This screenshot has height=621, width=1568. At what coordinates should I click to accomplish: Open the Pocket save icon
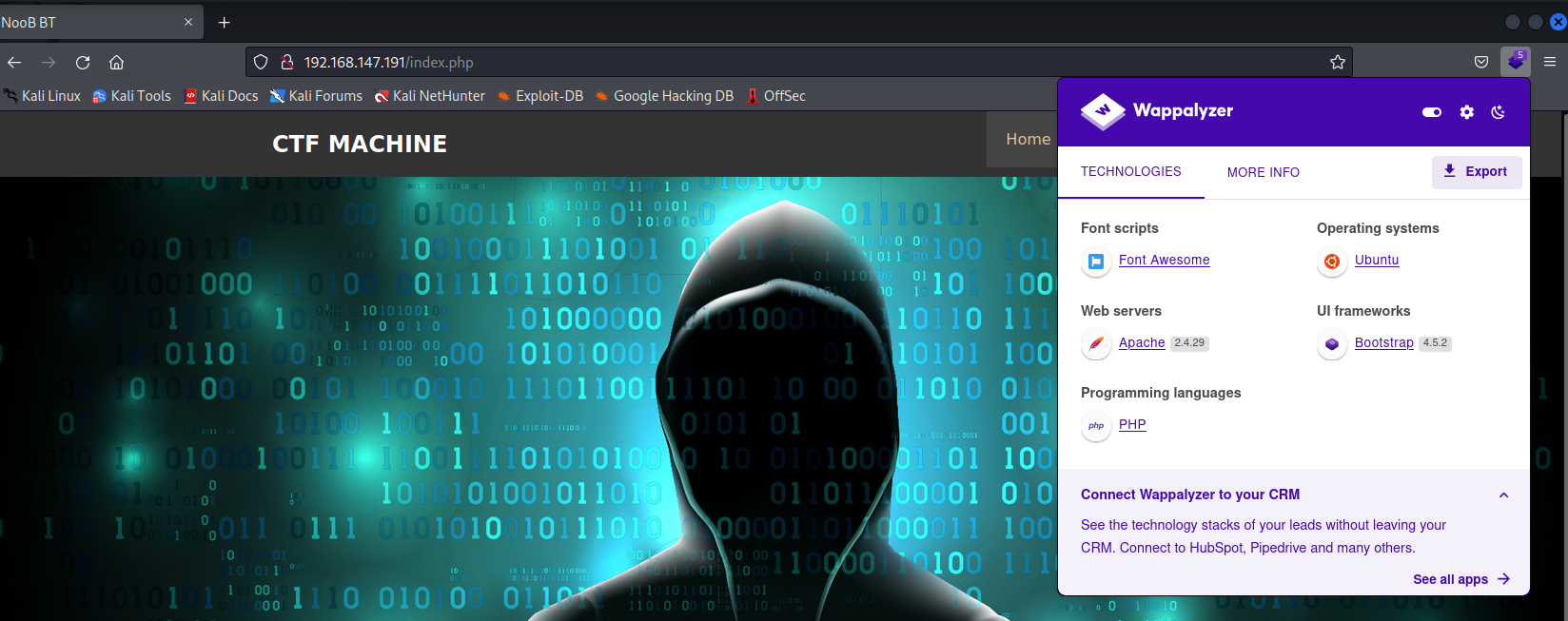(x=1481, y=63)
